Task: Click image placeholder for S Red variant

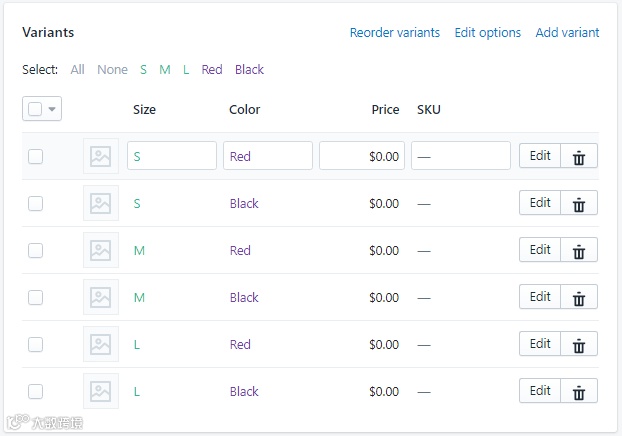Action: coord(100,156)
